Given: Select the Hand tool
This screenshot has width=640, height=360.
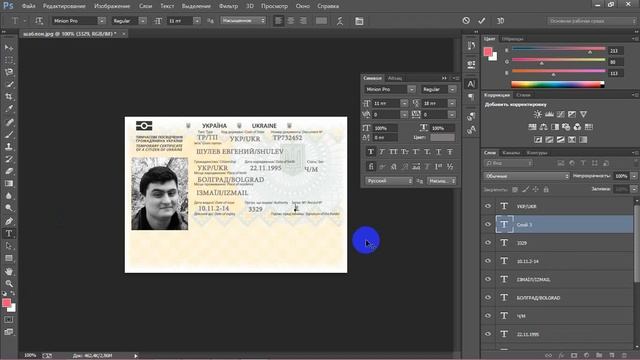Looking at the screenshot, I should [9, 271].
